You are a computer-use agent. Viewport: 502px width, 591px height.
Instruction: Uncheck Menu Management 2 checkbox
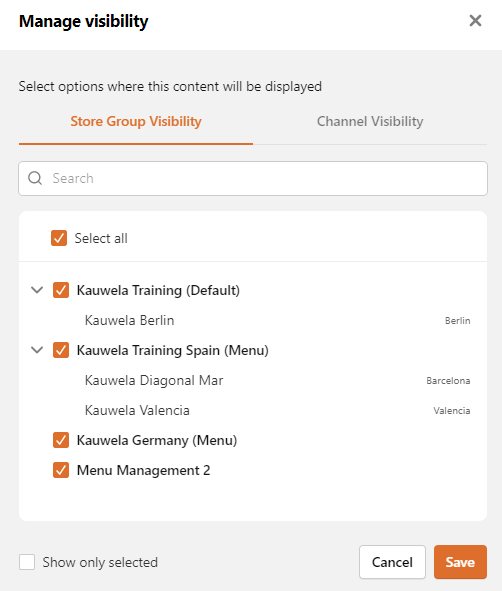click(x=61, y=470)
